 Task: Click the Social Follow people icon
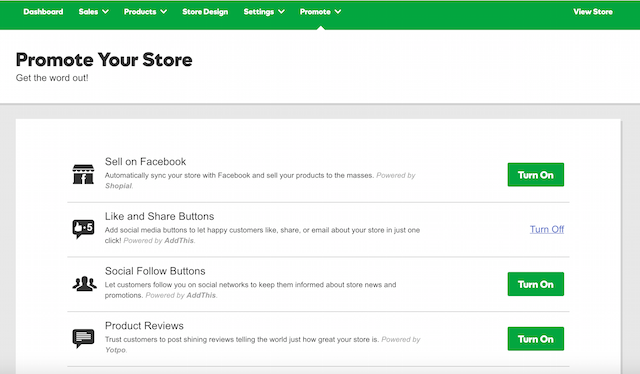(84, 284)
